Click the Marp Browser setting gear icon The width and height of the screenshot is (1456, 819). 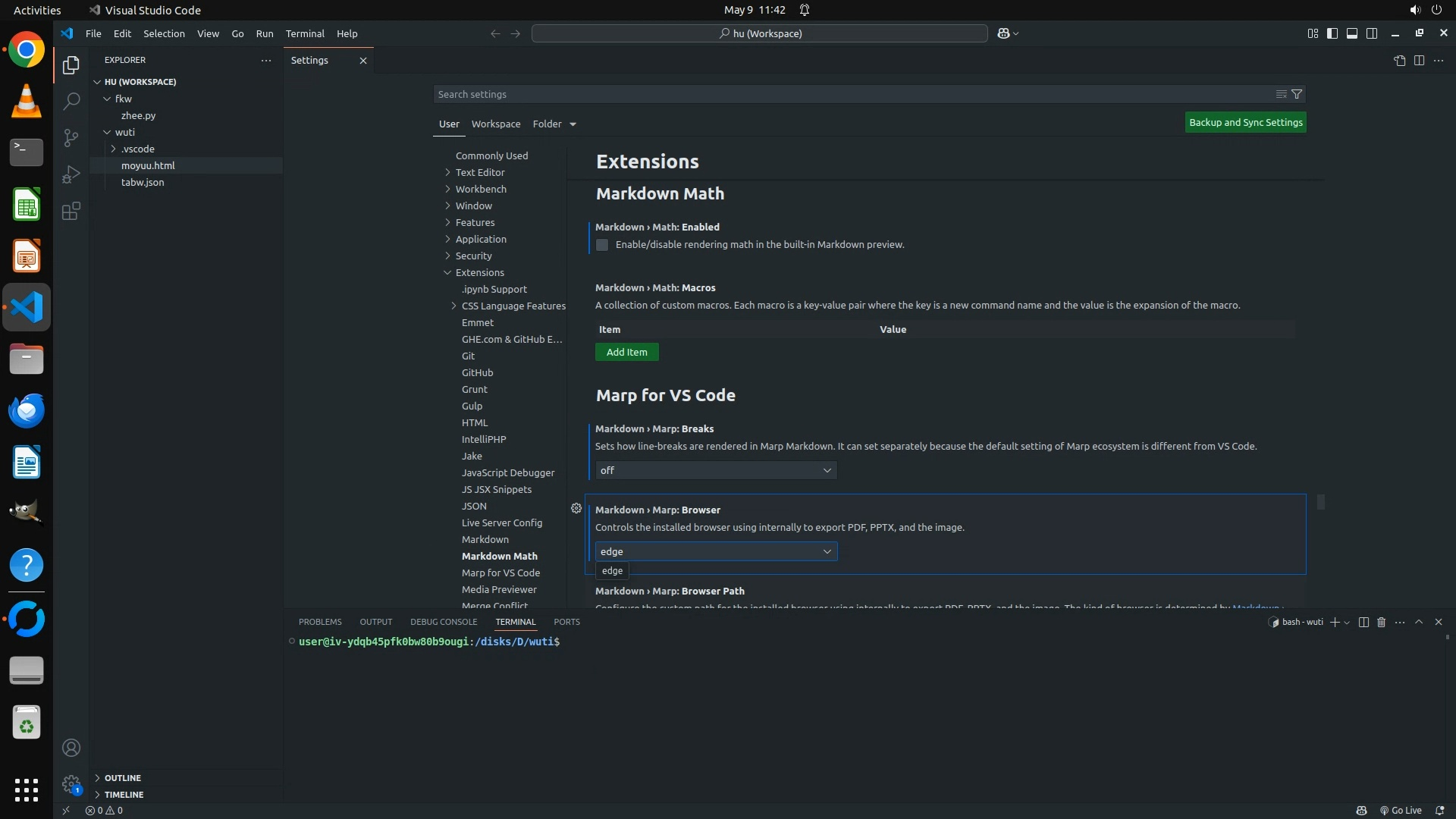click(576, 509)
